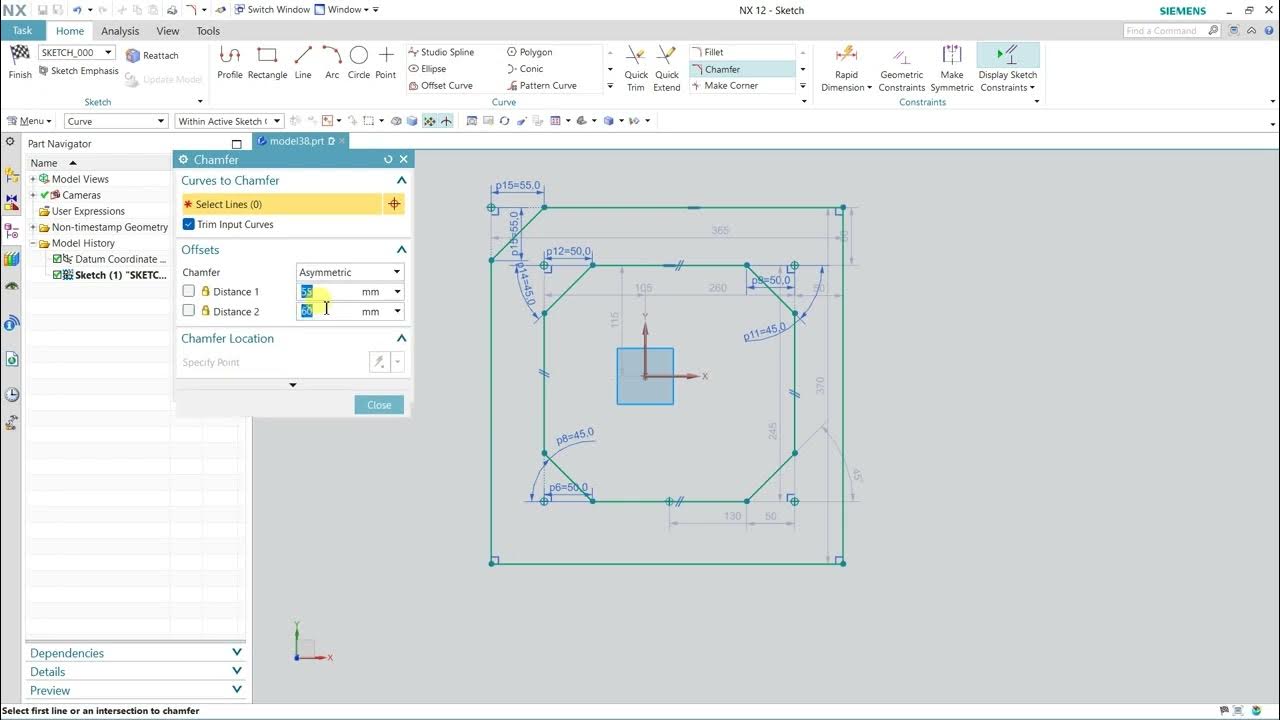Viewport: 1280px width, 720px height.
Task: Enable the Distance 2 checkbox
Action: 188,311
